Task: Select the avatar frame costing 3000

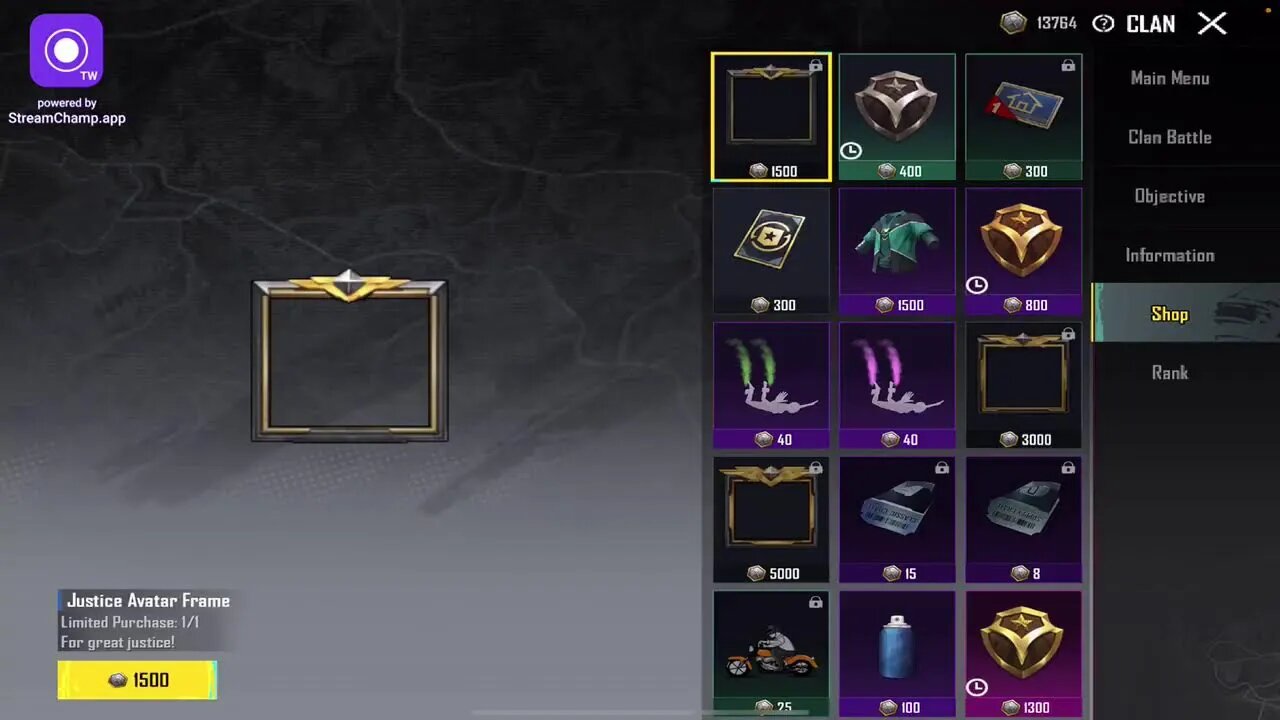Action: click(x=1023, y=385)
